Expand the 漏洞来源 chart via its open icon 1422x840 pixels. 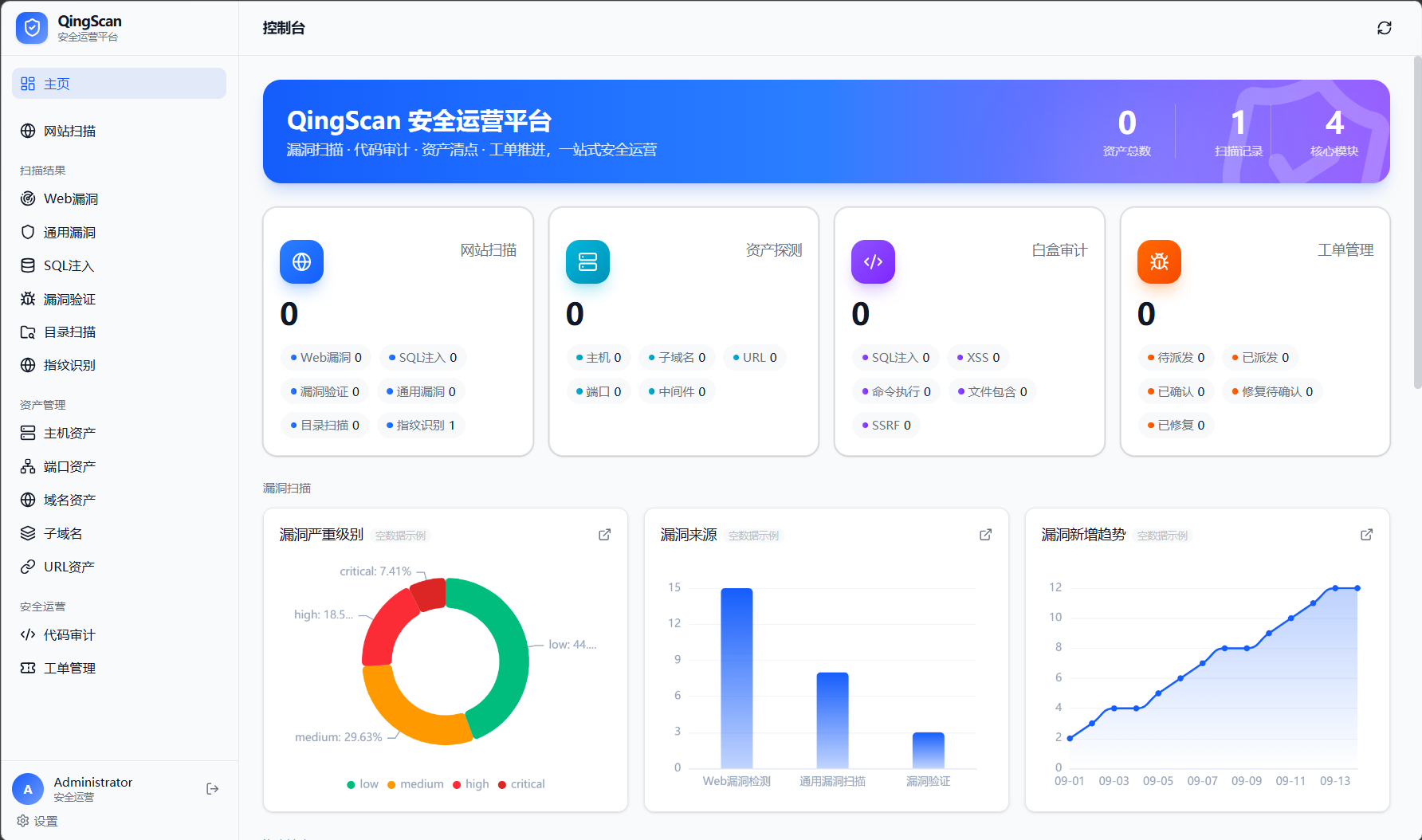(986, 535)
